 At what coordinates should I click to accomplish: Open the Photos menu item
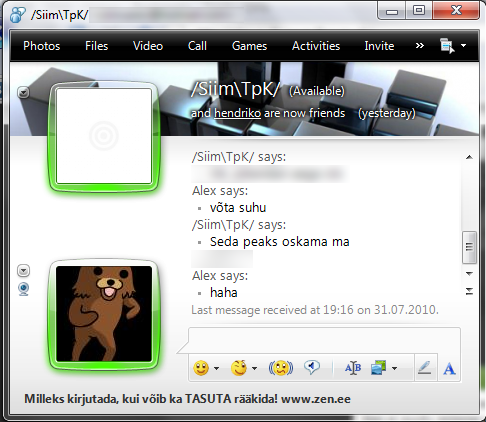(42, 46)
